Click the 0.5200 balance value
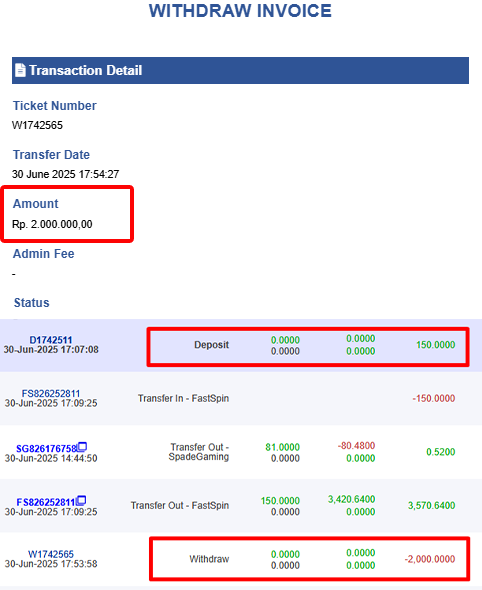 click(x=441, y=452)
